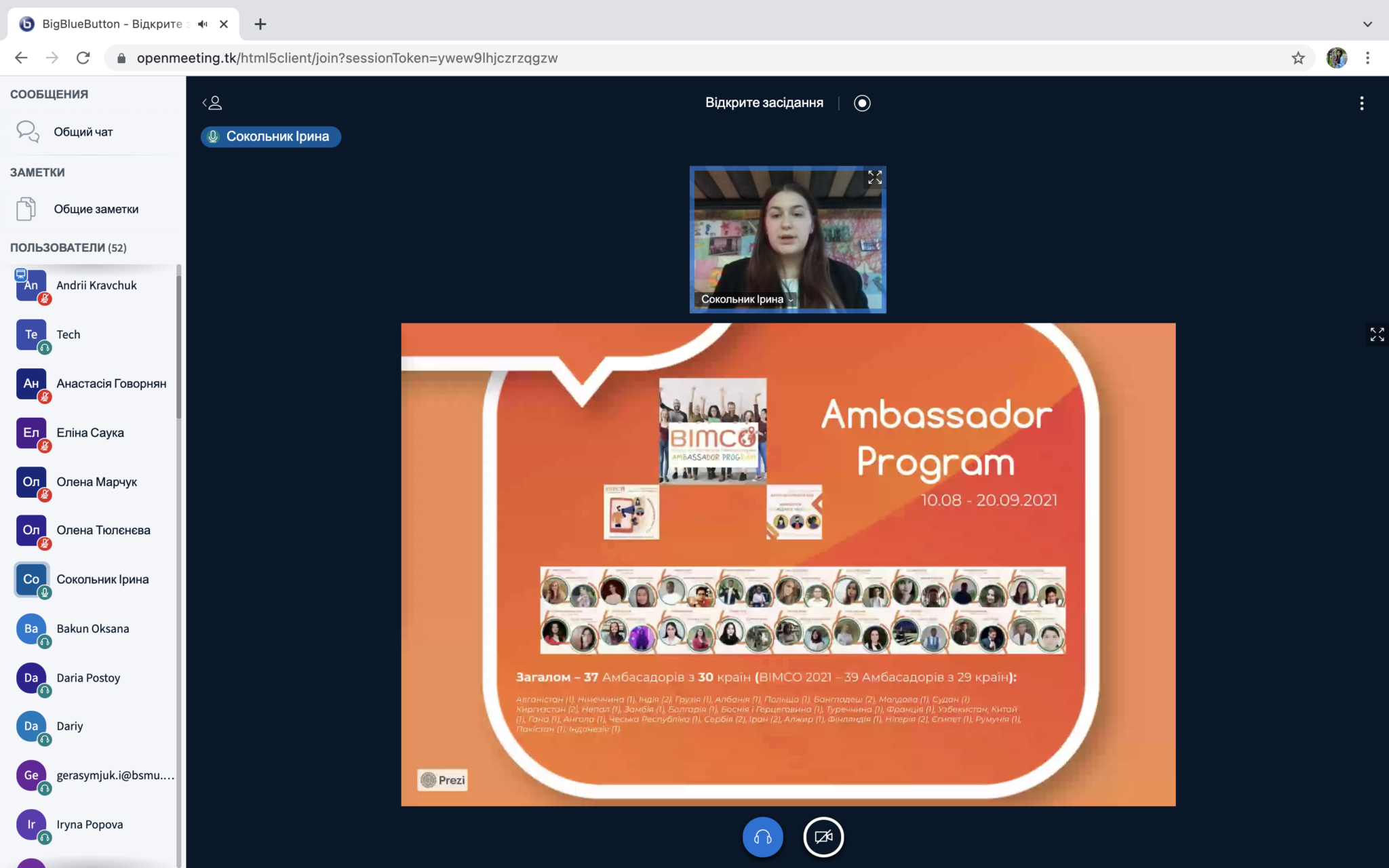Image resolution: width=1389 pixels, height=868 pixels.
Task: Open the three-dot options menu in meeting
Action: click(x=1361, y=103)
